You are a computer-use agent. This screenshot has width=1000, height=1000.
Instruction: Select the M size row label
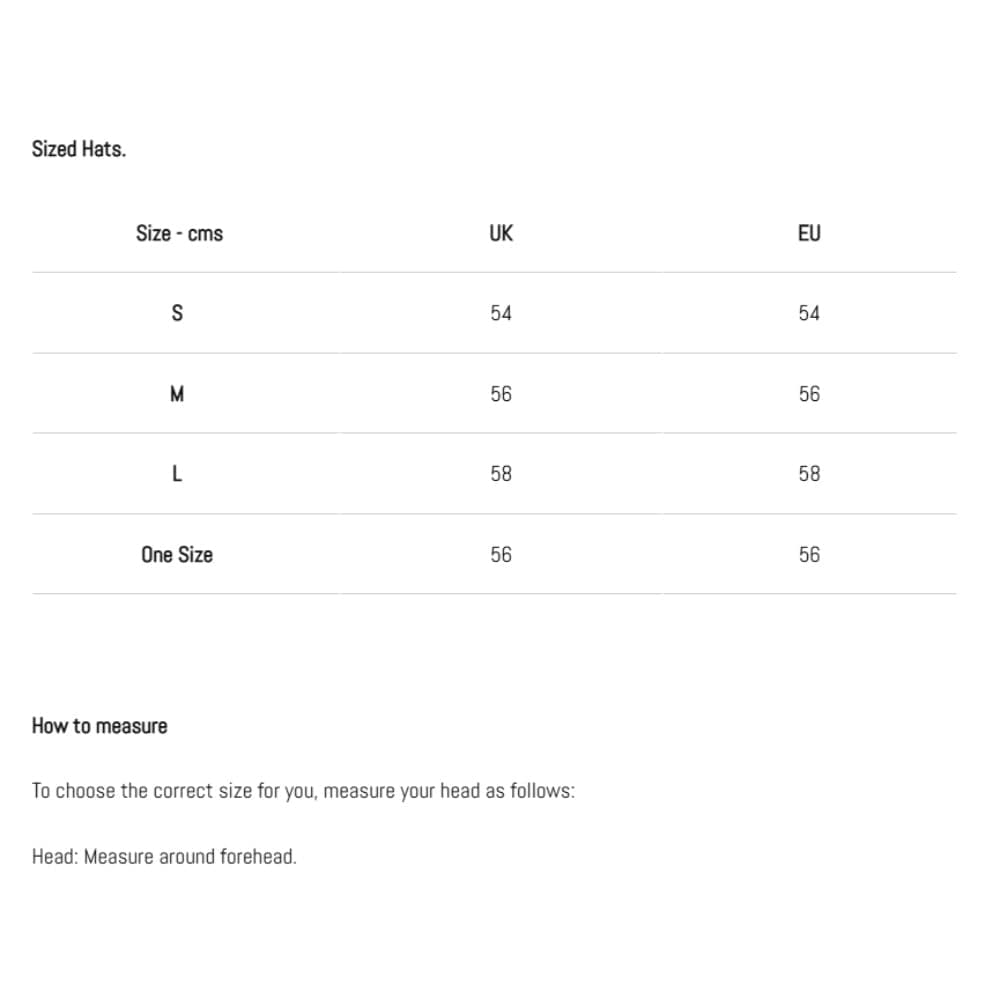pyautogui.click(x=177, y=394)
